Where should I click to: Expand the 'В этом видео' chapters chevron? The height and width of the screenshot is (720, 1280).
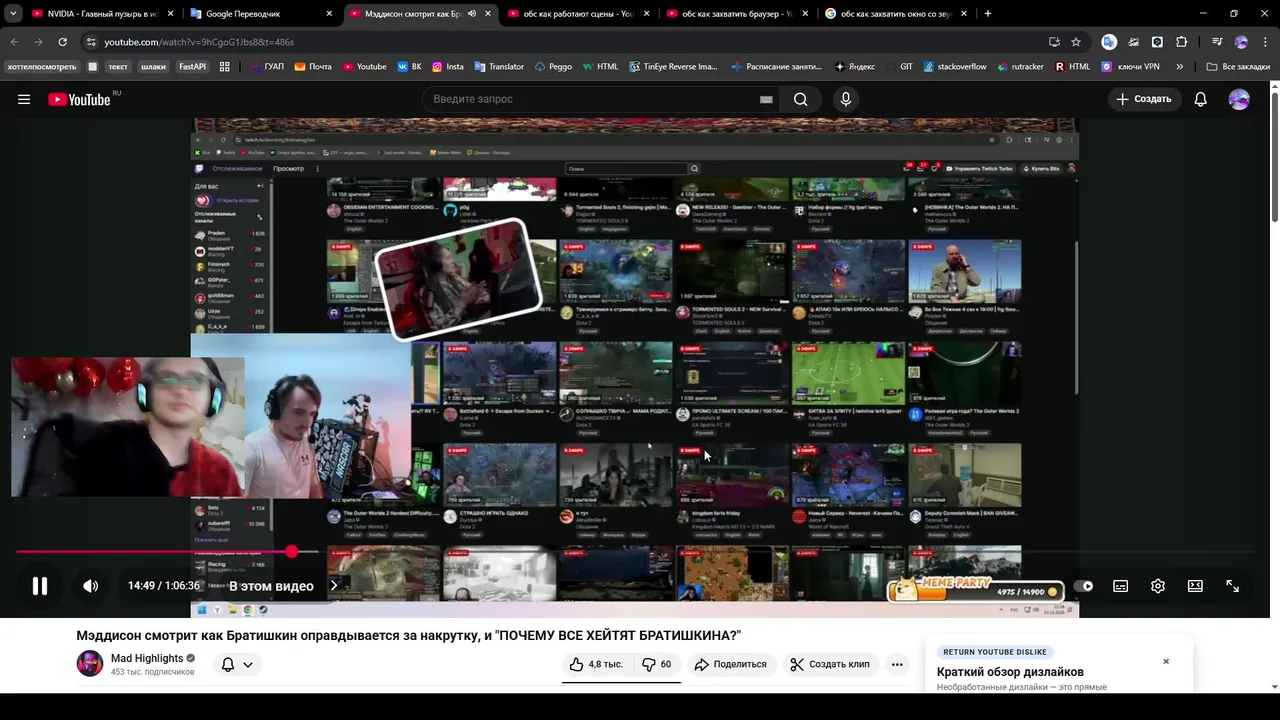pyautogui.click(x=334, y=586)
